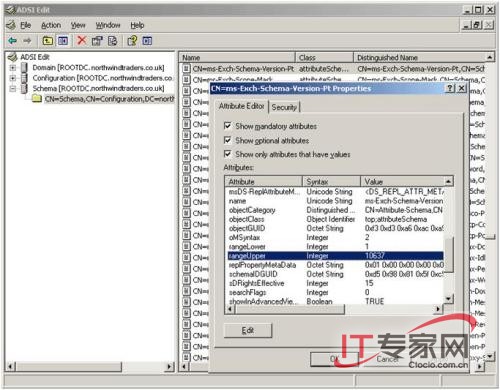
Task: Click the Back arrow toolbar icon
Action: (x=13, y=41)
